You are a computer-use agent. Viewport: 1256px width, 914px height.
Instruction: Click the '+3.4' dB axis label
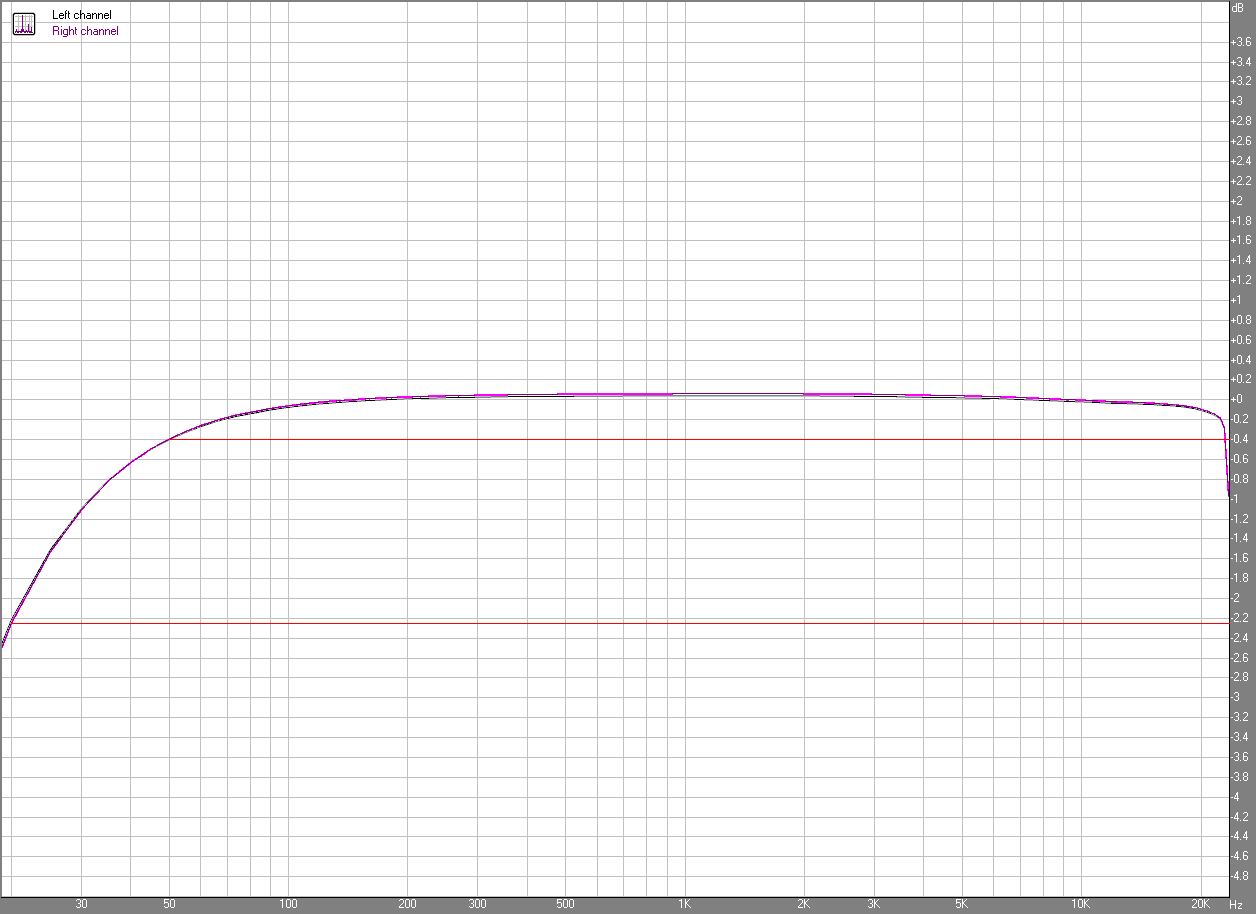[1240, 62]
